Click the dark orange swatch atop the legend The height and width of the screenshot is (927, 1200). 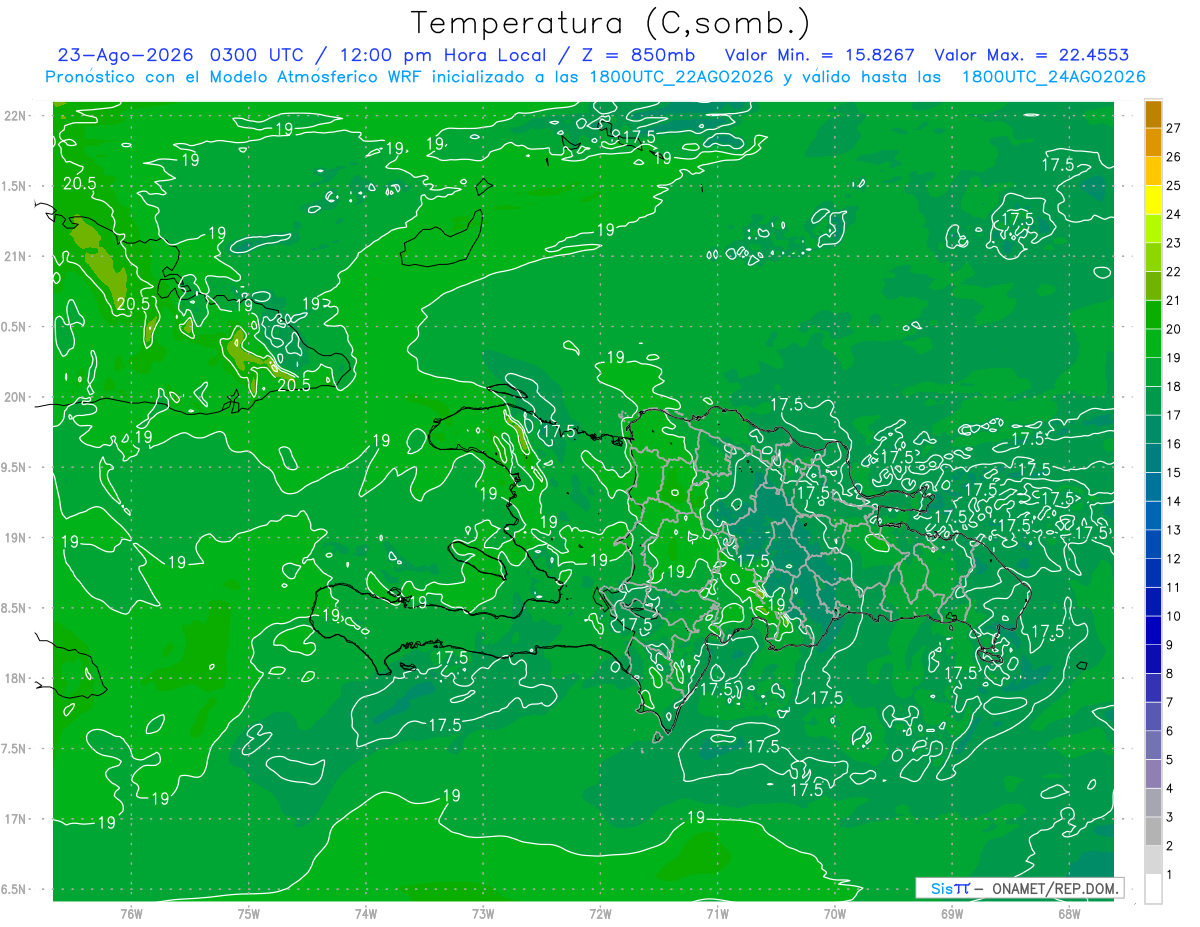(1153, 114)
